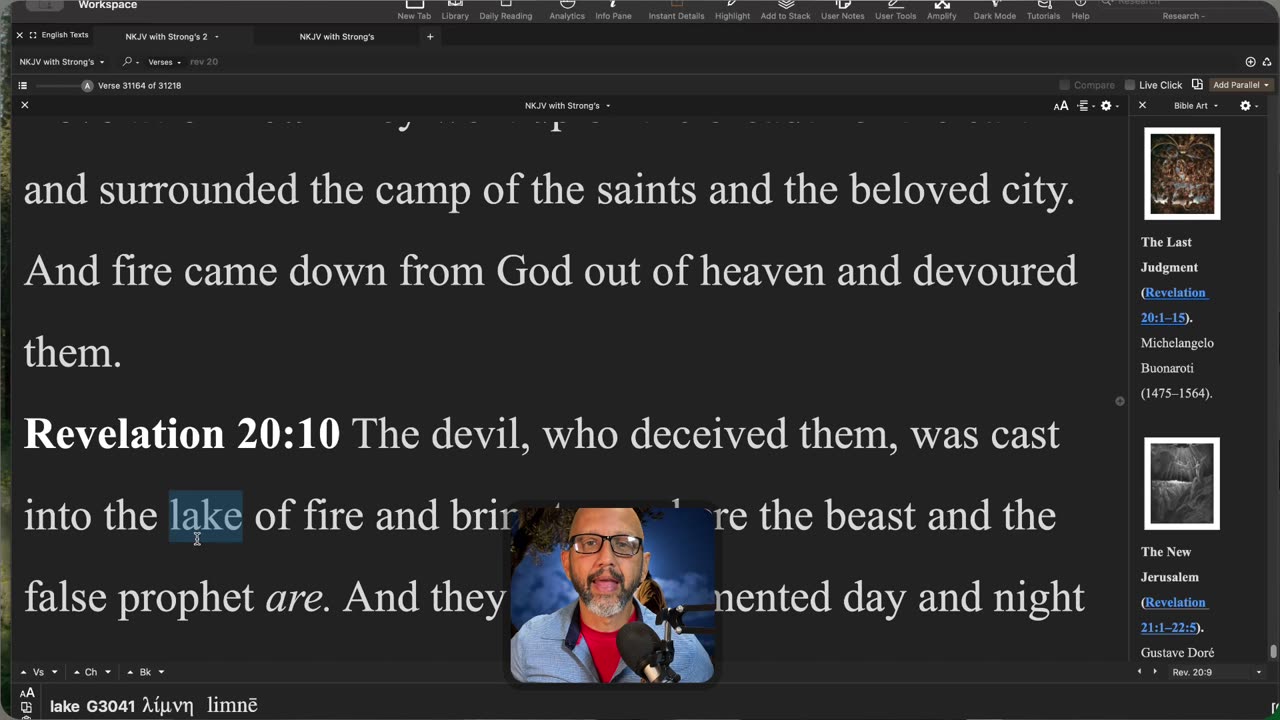Follow the Revelation 21:1–22:5 link
Image resolution: width=1280 pixels, height=720 pixels.
point(1175,615)
